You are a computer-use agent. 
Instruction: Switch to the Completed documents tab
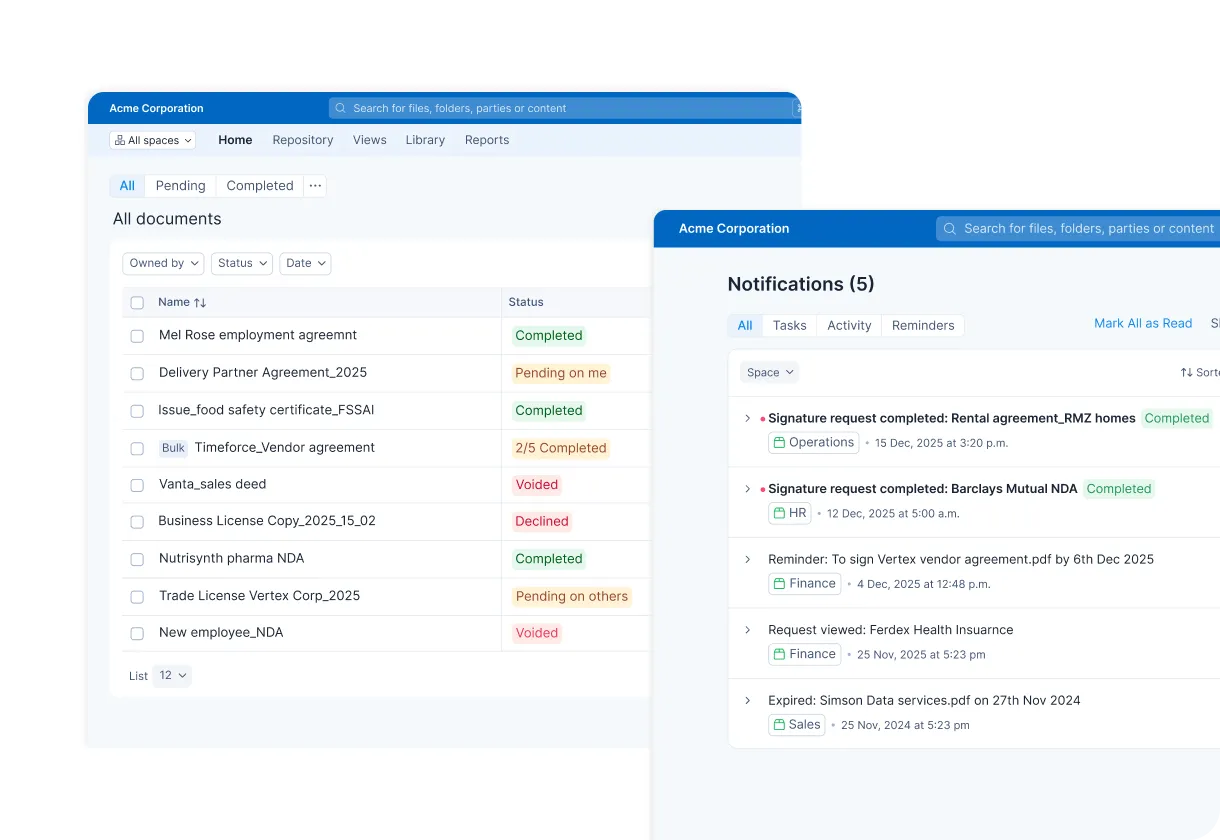coord(260,186)
